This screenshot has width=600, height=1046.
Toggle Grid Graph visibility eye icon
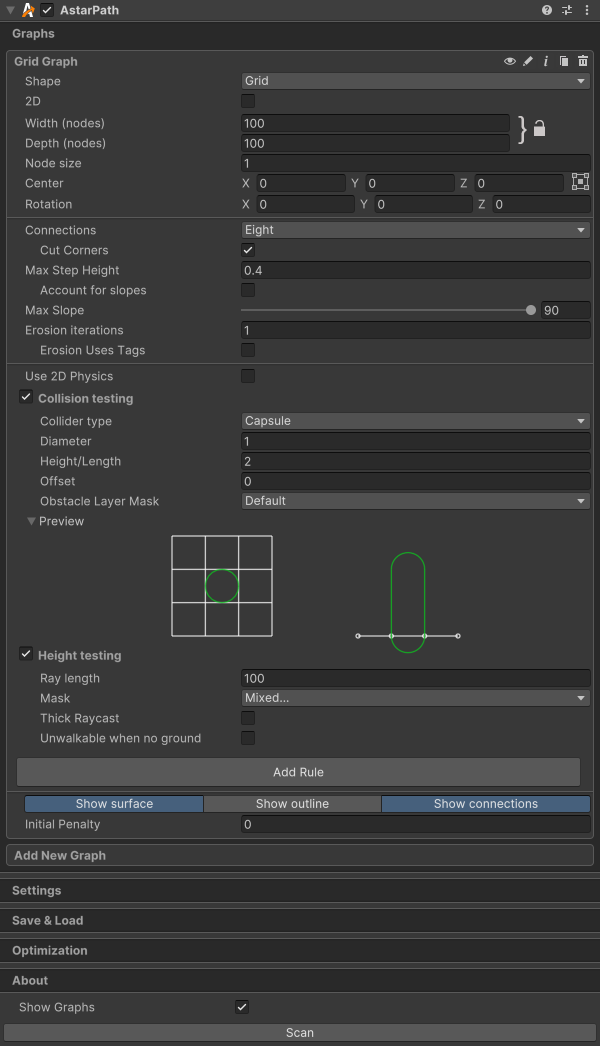click(510, 61)
